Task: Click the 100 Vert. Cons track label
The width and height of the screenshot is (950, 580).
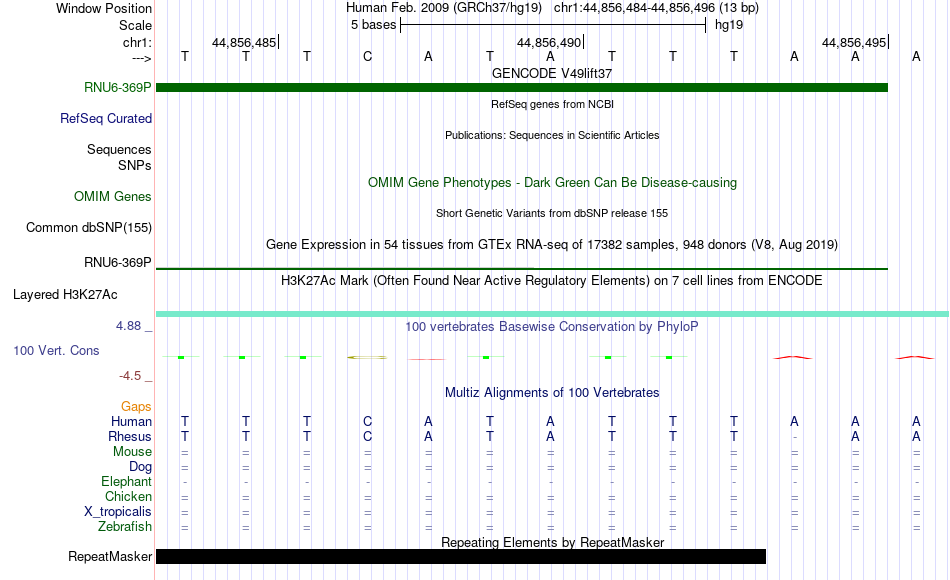Action: coord(56,350)
